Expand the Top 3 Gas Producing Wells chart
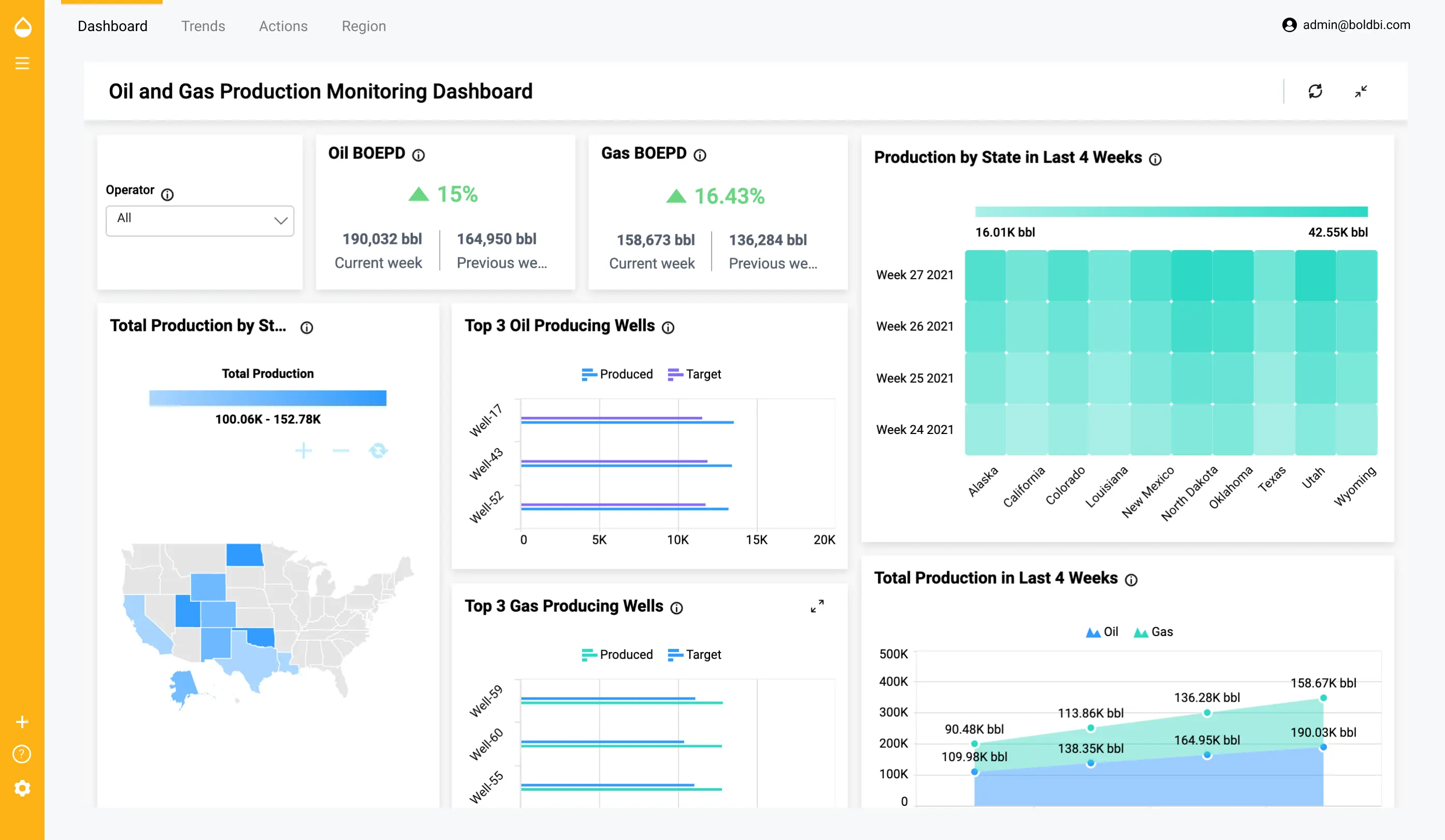Screen dimensions: 1445x840 (818, 606)
